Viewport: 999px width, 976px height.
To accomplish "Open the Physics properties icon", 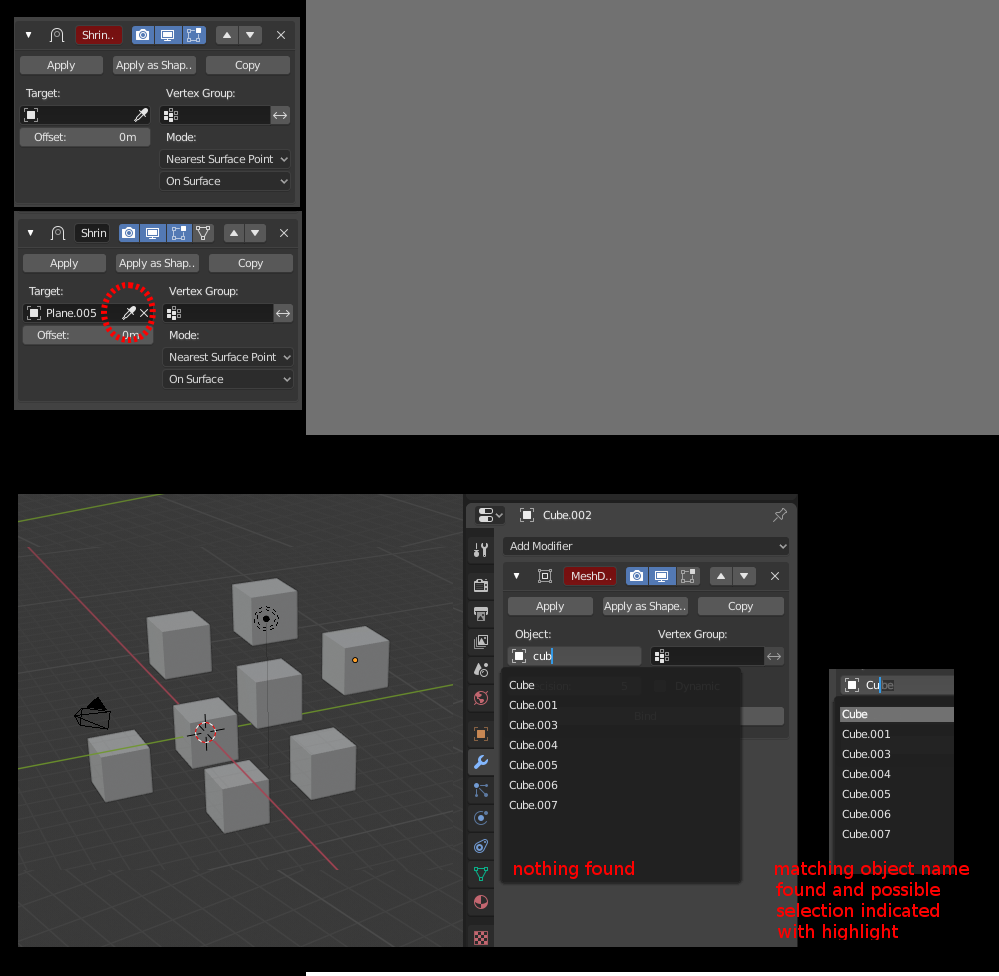I will pyautogui.click(x=481, y=818).
